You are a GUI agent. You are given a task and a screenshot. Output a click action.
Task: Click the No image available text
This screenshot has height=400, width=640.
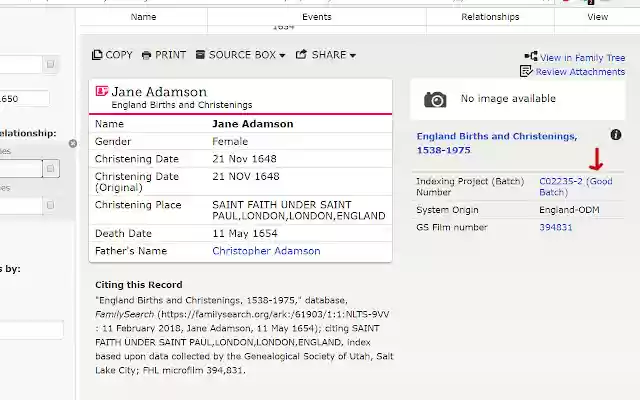[x=508, y=98]
